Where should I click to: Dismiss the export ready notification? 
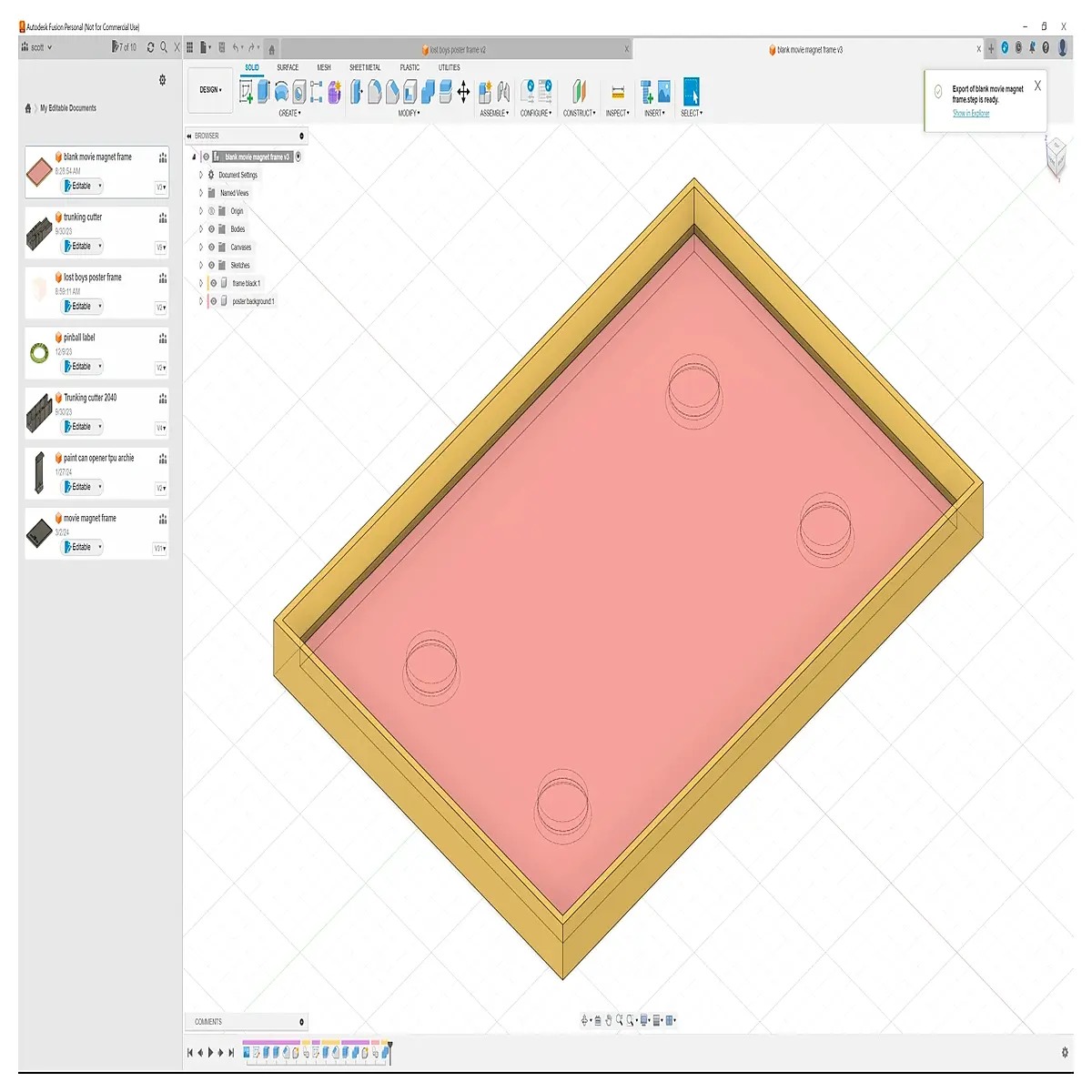1037,86
